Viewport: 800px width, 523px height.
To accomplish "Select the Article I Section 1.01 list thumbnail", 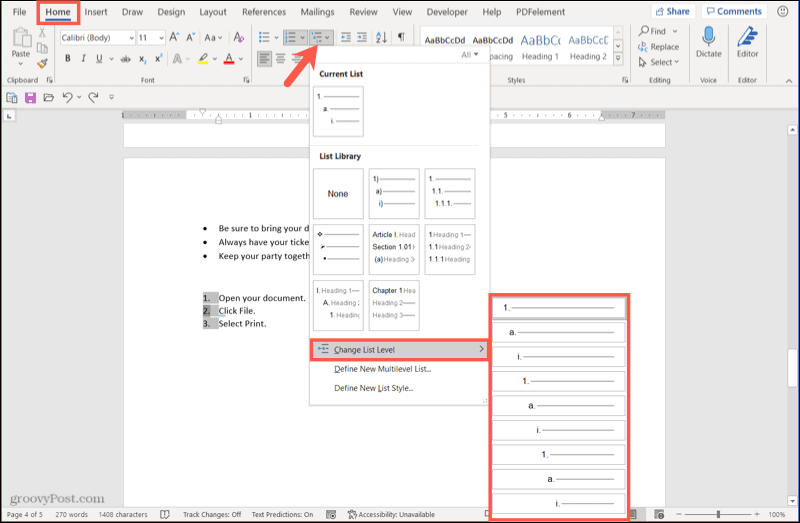I will coord(394,250).
